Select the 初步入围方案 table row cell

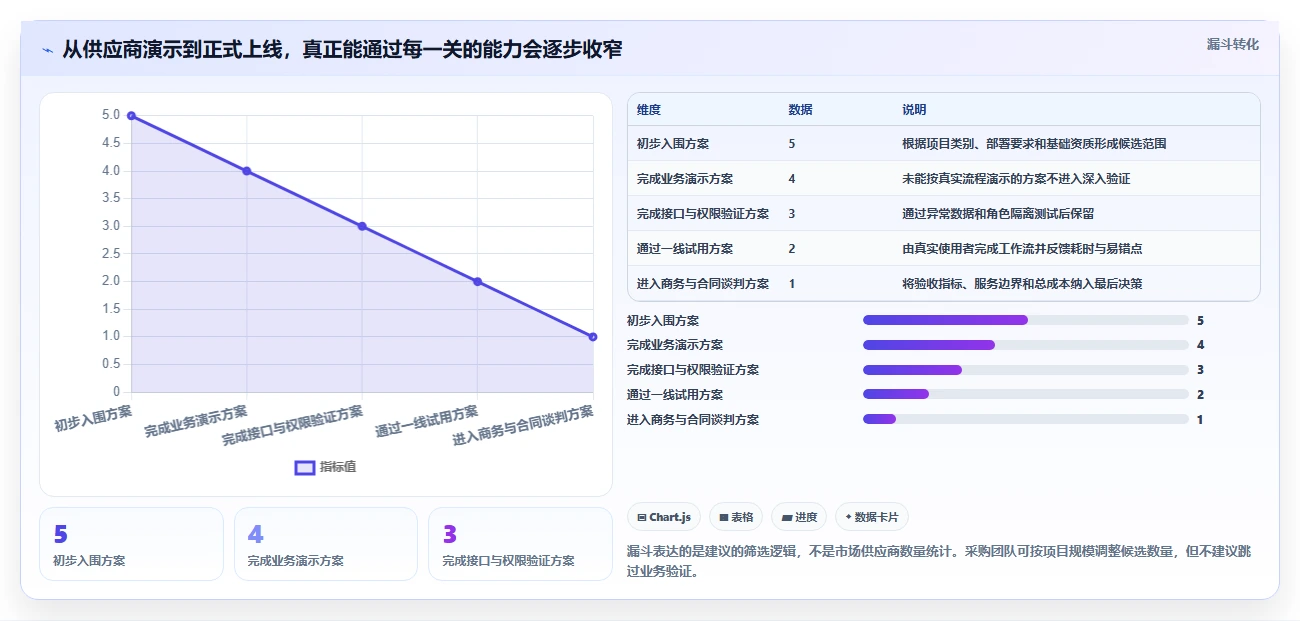pos(673,144)
